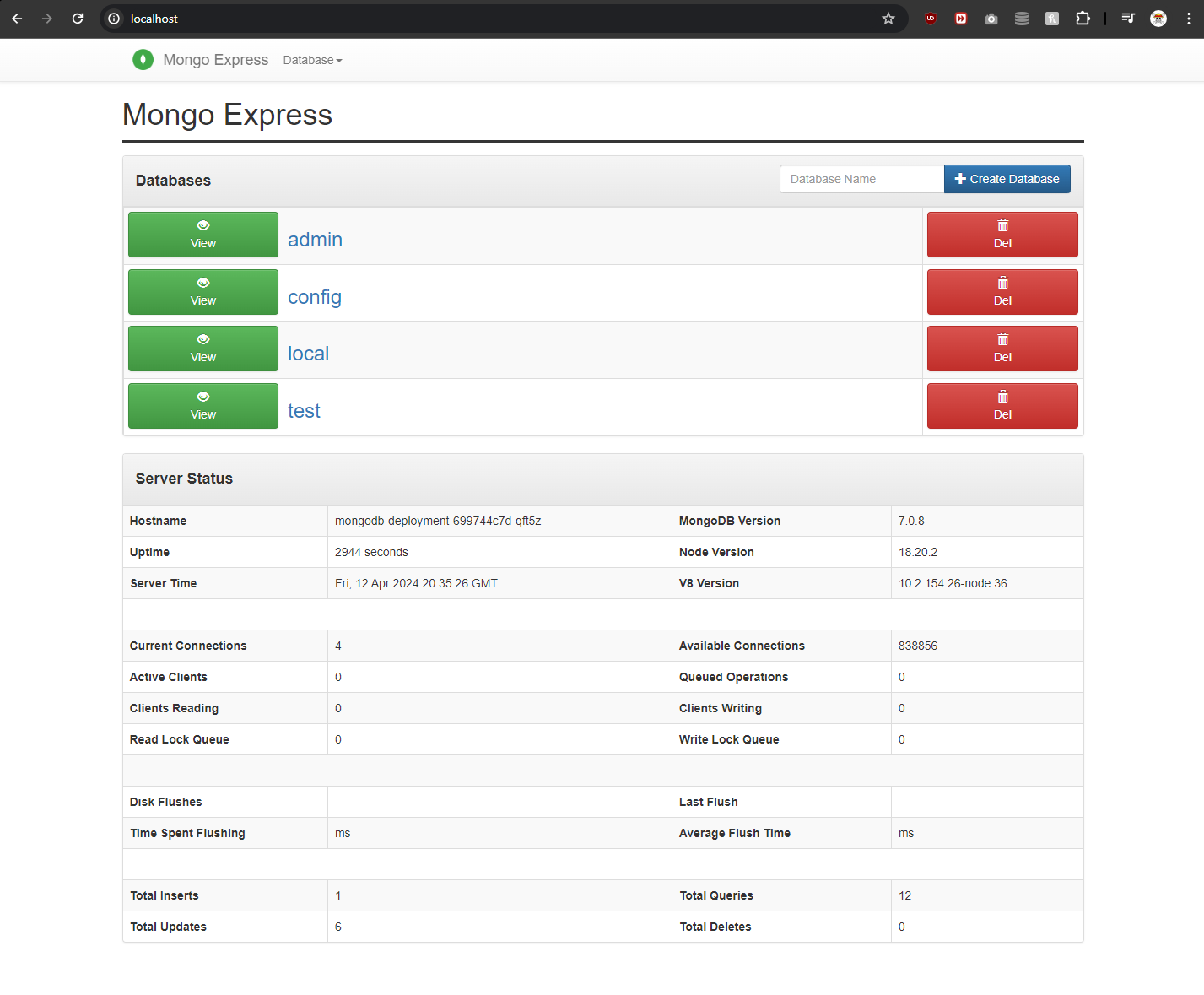Click the Total Inserts label
This screenshot has height=995, width=1204.
[x=165, y=895]
